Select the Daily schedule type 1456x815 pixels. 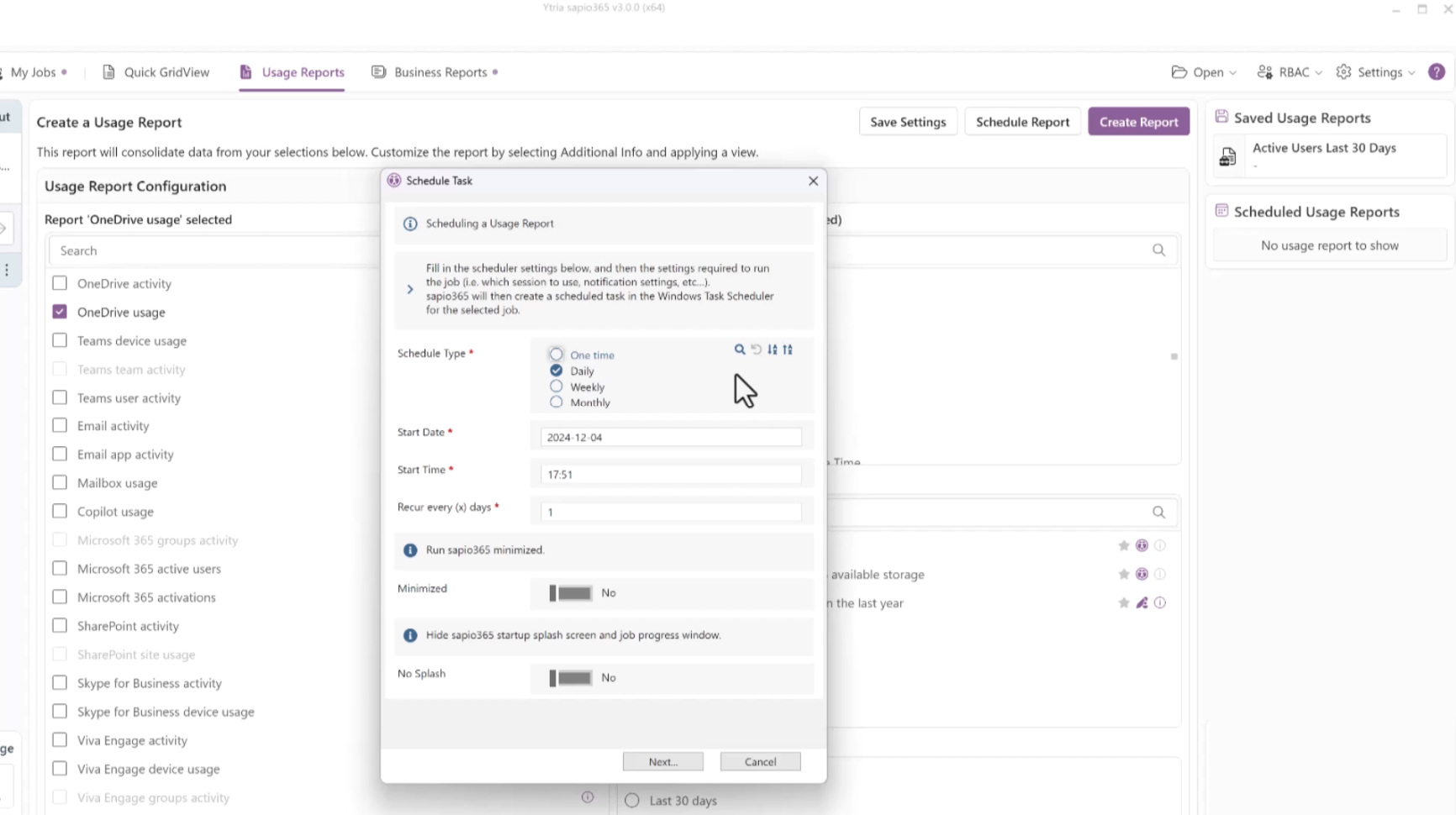[x=556, y=371]
